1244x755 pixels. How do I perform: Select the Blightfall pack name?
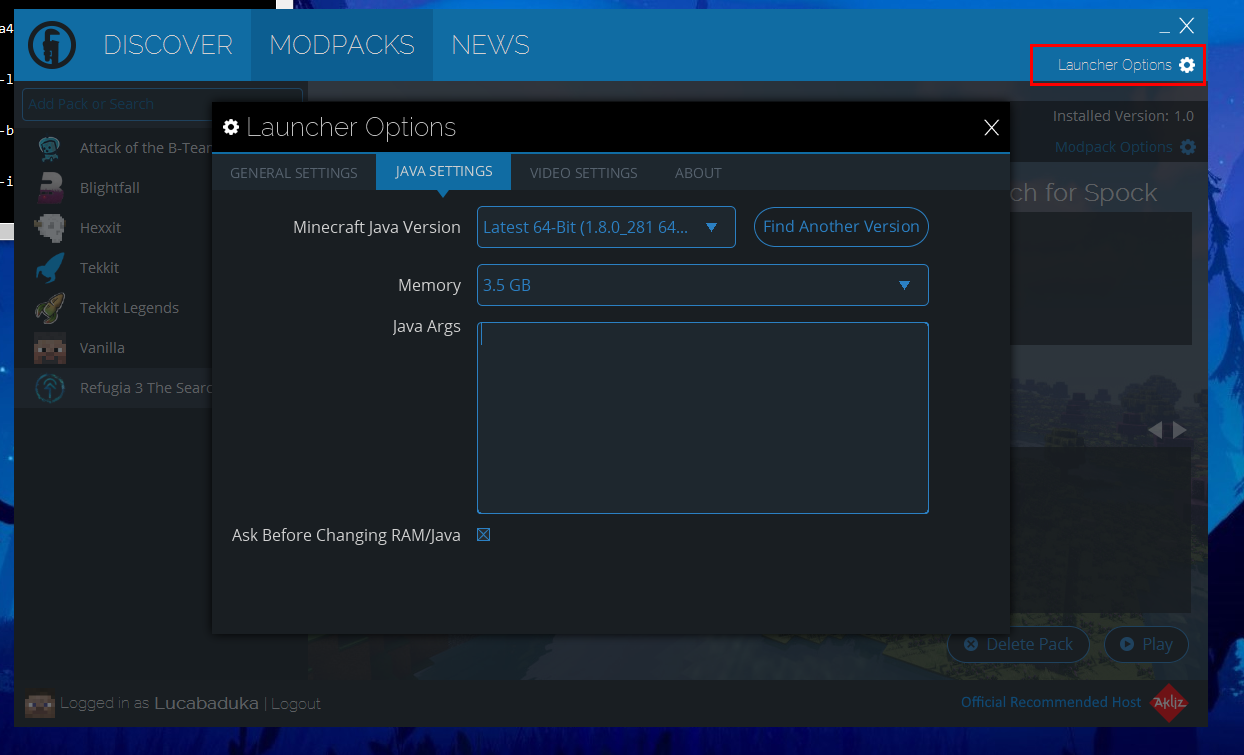pyautogui.click(x=110, y=188)
